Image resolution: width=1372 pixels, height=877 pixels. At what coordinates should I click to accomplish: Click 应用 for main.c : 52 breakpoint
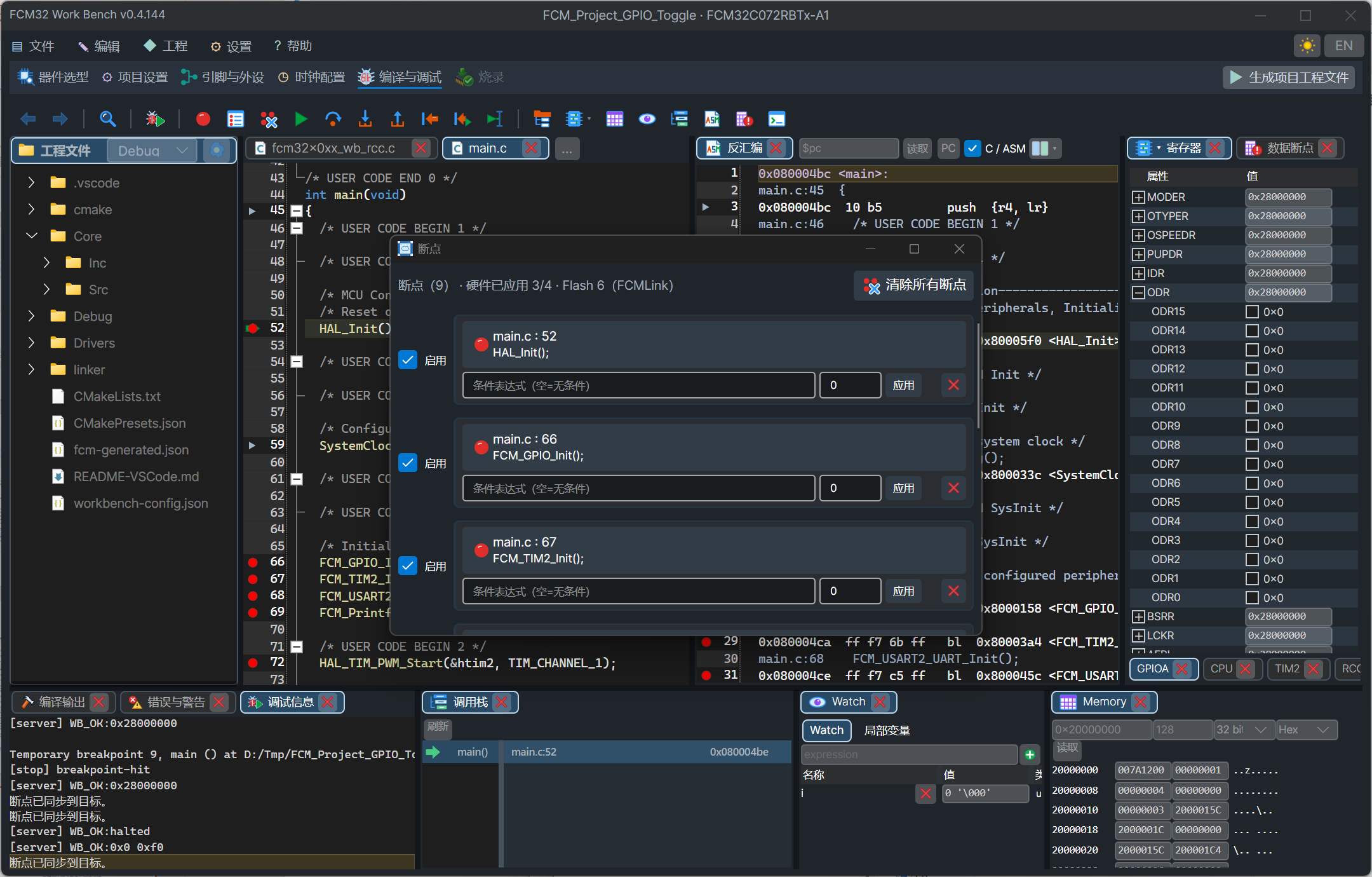point(904,385)
